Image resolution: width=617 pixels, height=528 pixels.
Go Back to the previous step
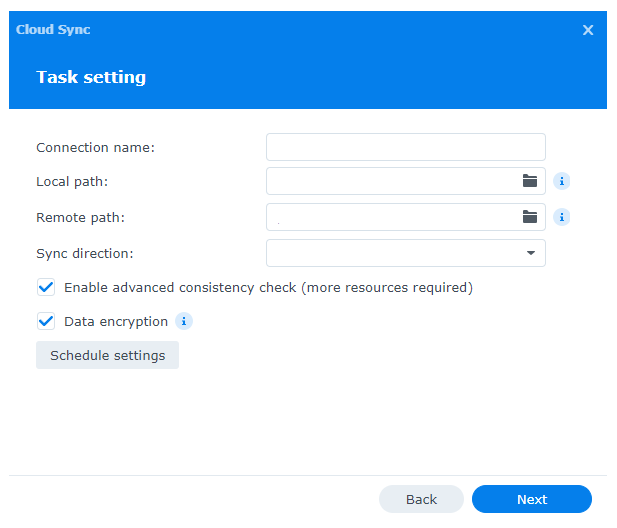[x=421, y=499]
